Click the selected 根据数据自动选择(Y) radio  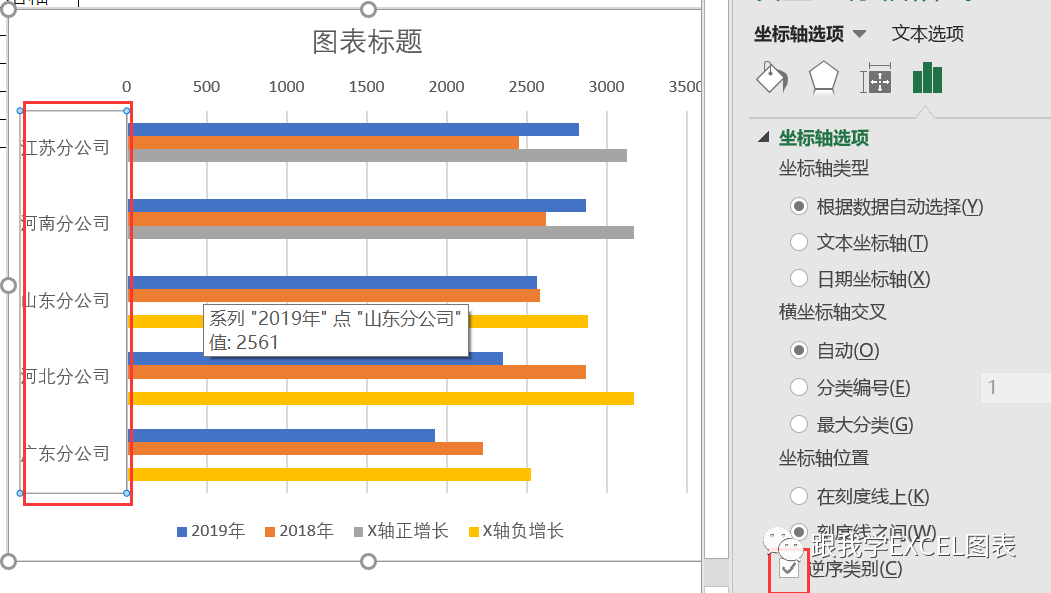point(799,206)
